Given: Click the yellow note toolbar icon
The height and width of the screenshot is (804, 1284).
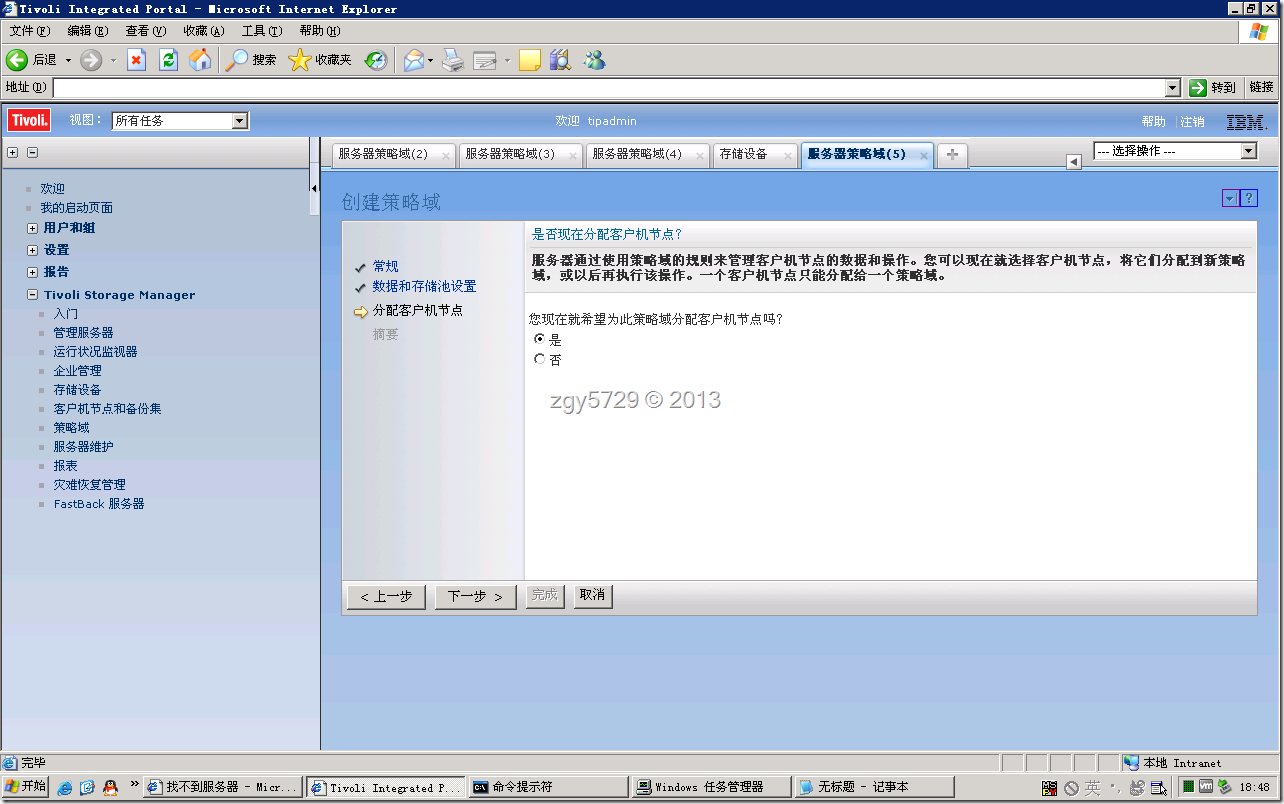Looking at the screenshot, I should click(530, 60).
